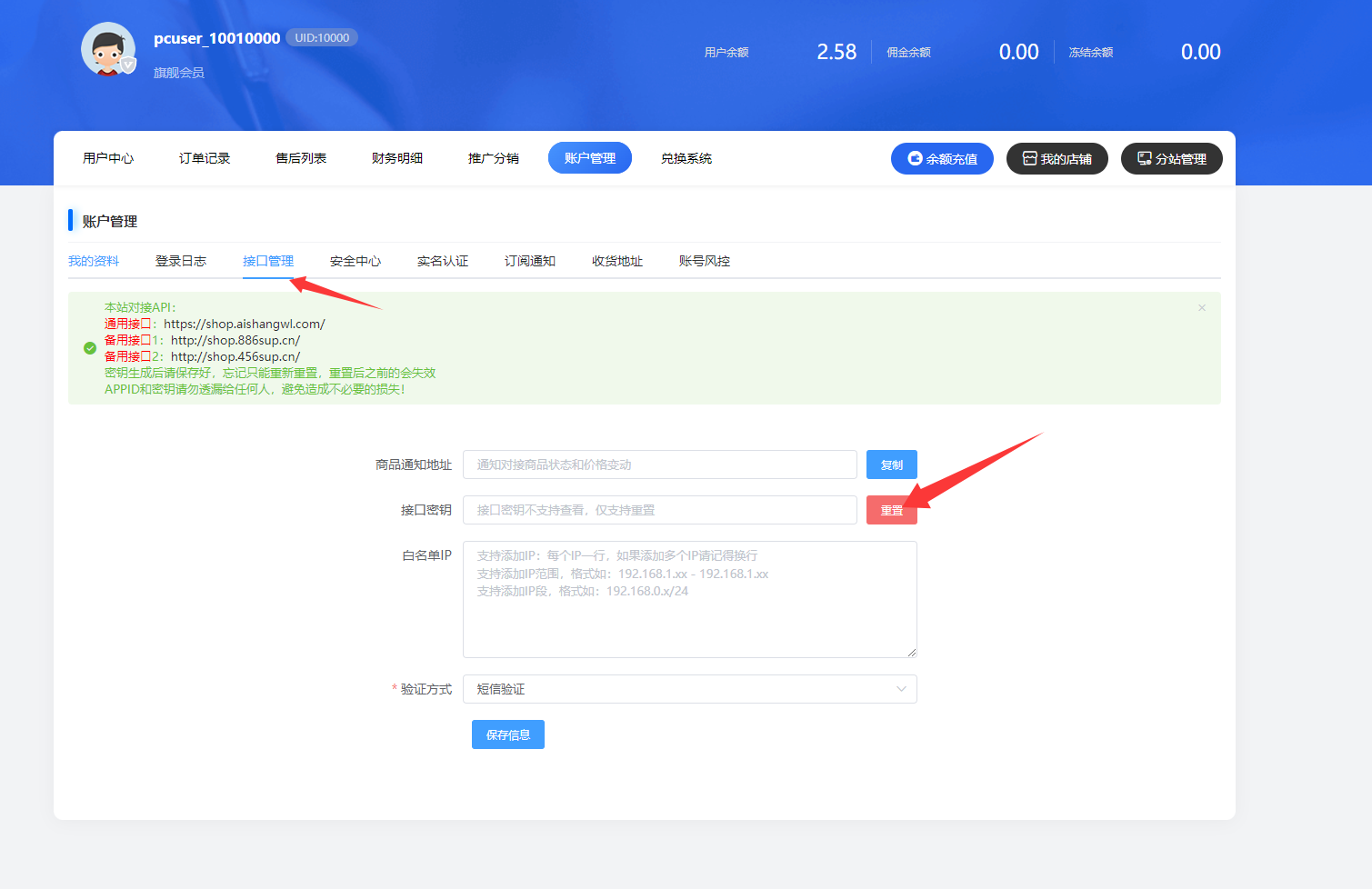Expand the verification method selector chevron

(x=901, y=689)
